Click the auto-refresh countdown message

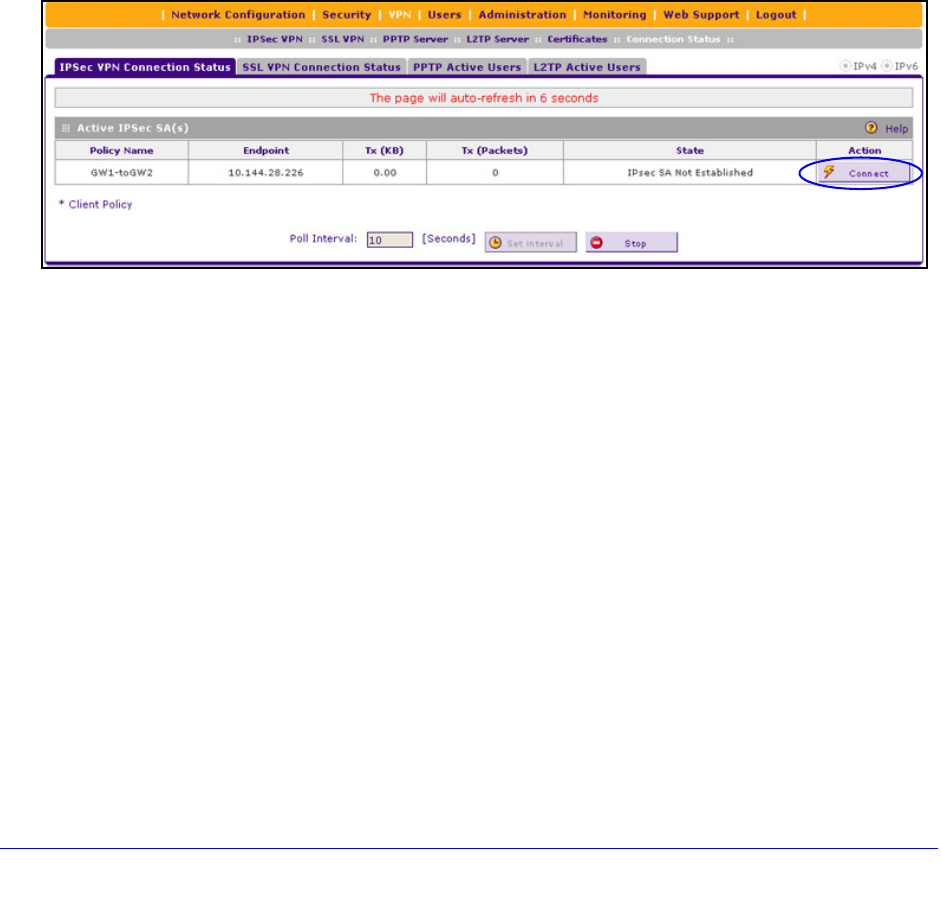[x=484, y=98]
